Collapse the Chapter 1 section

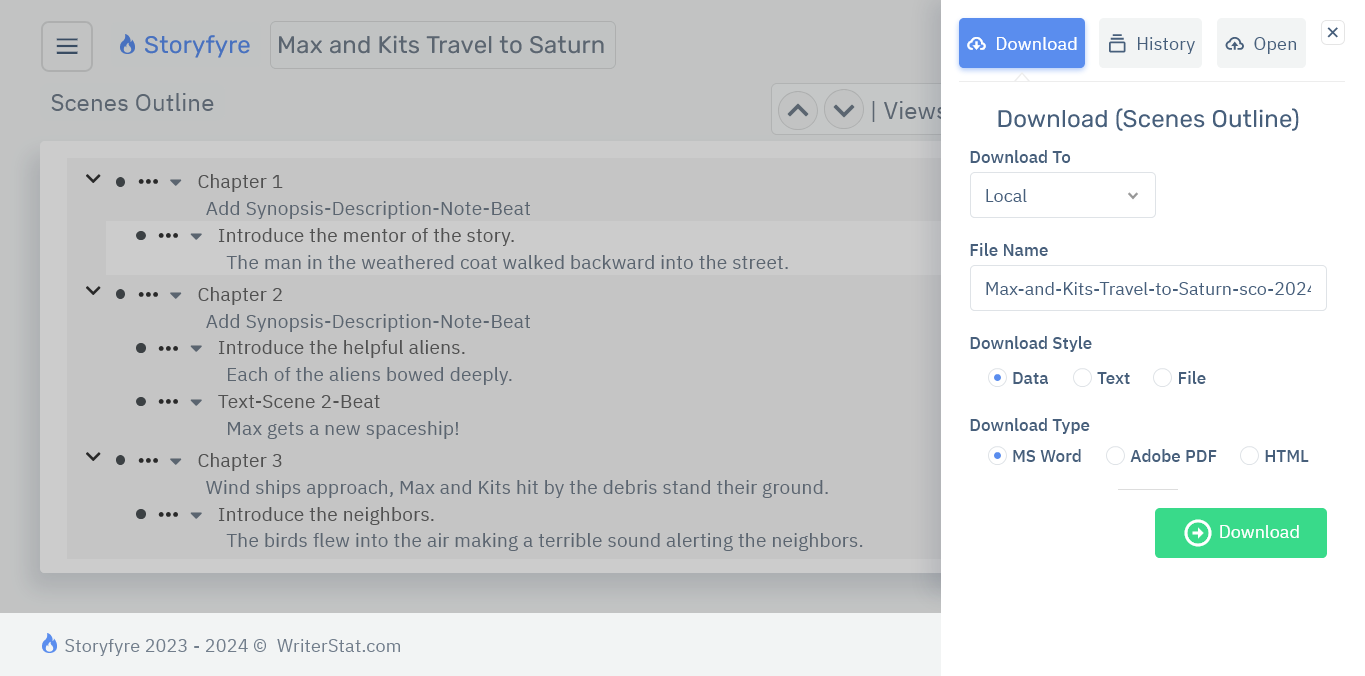click(x=92, y=179)
